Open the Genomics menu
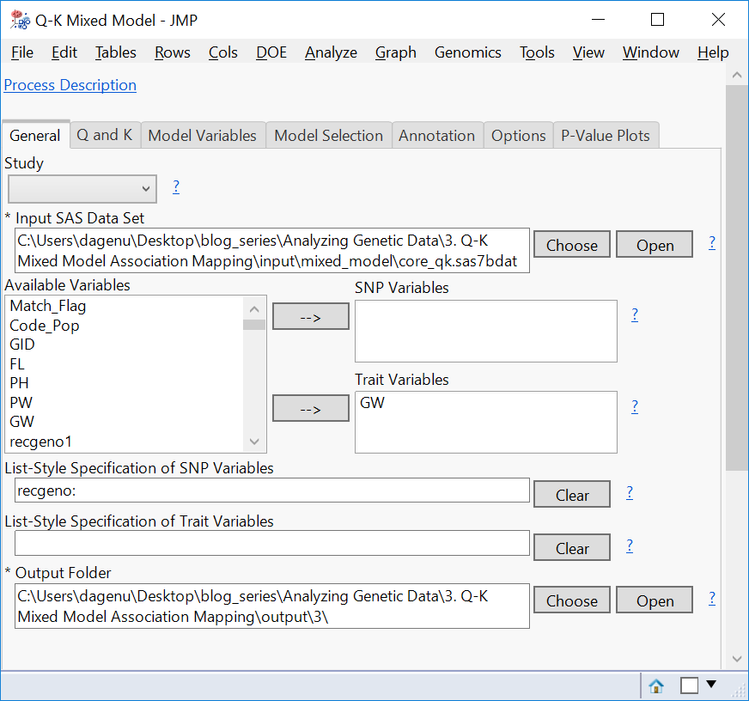749x701 pixels. [x=468, y=52]
